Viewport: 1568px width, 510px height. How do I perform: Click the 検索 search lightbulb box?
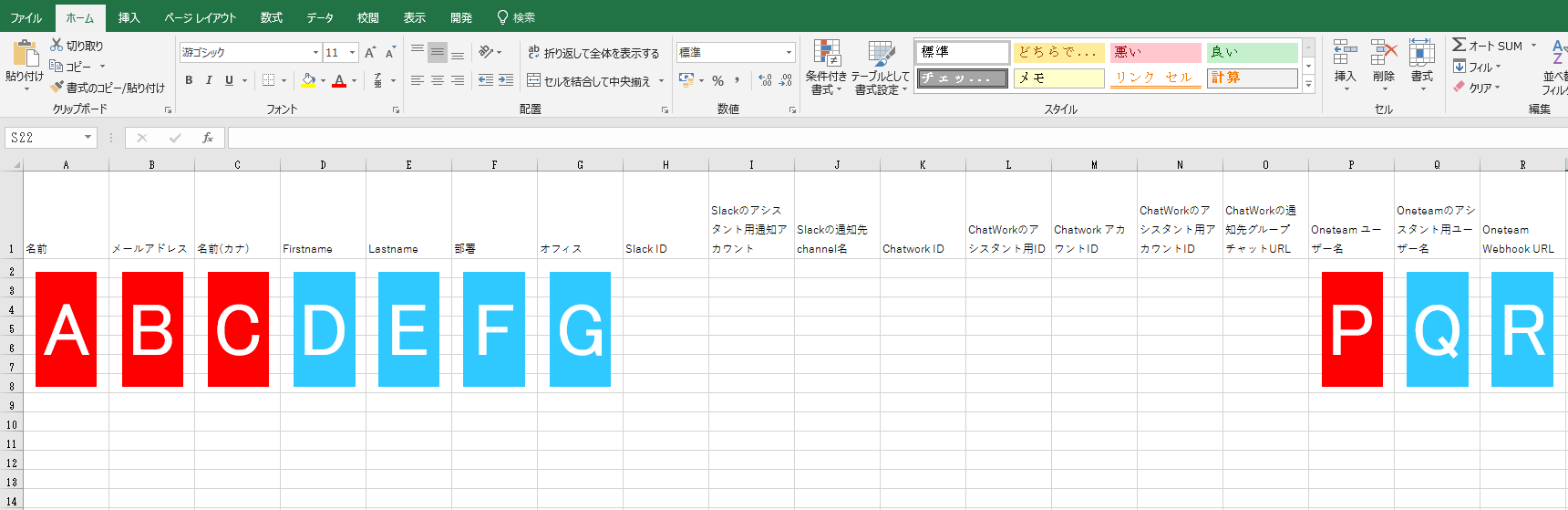tap(516, 18)
